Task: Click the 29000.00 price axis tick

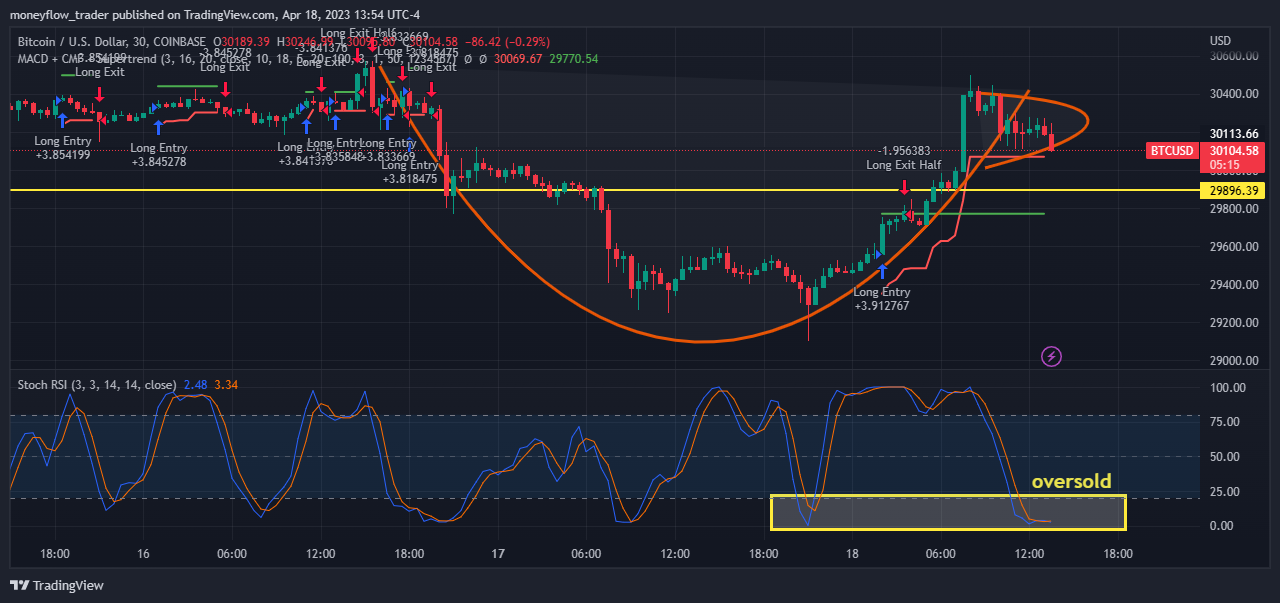Action: [1234, 361]
